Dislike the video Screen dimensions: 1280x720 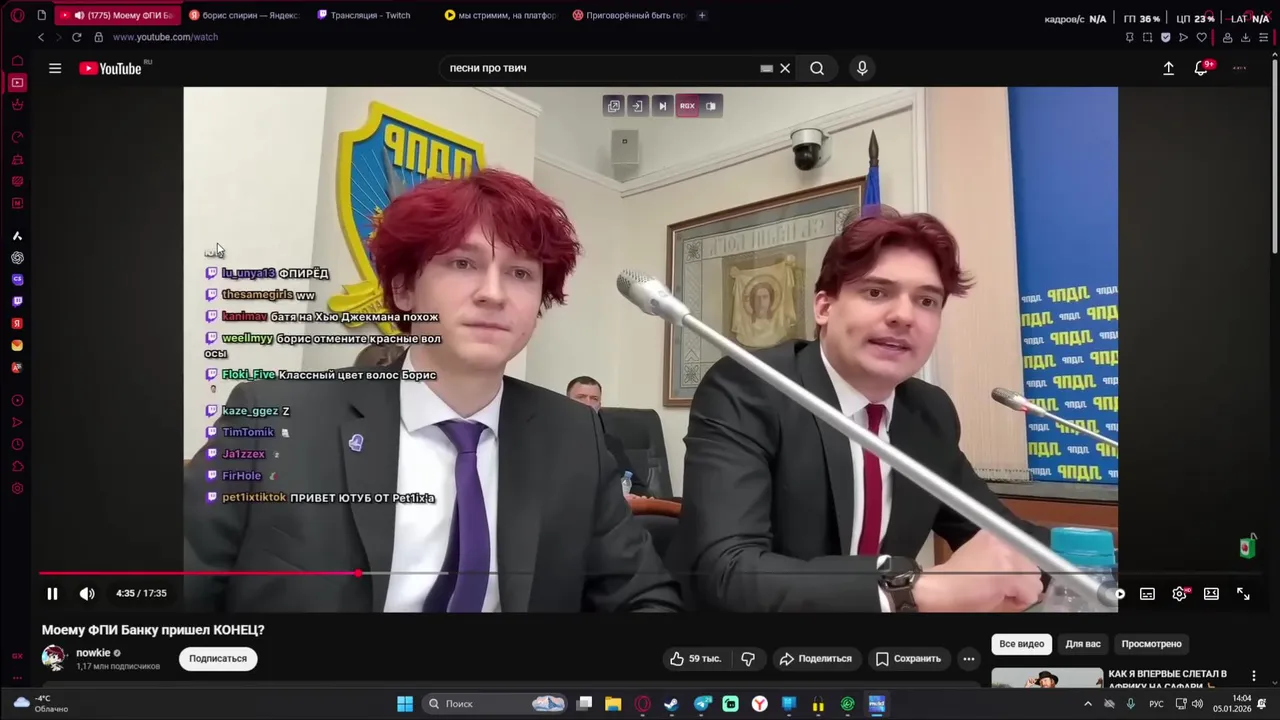click(748, 658)
